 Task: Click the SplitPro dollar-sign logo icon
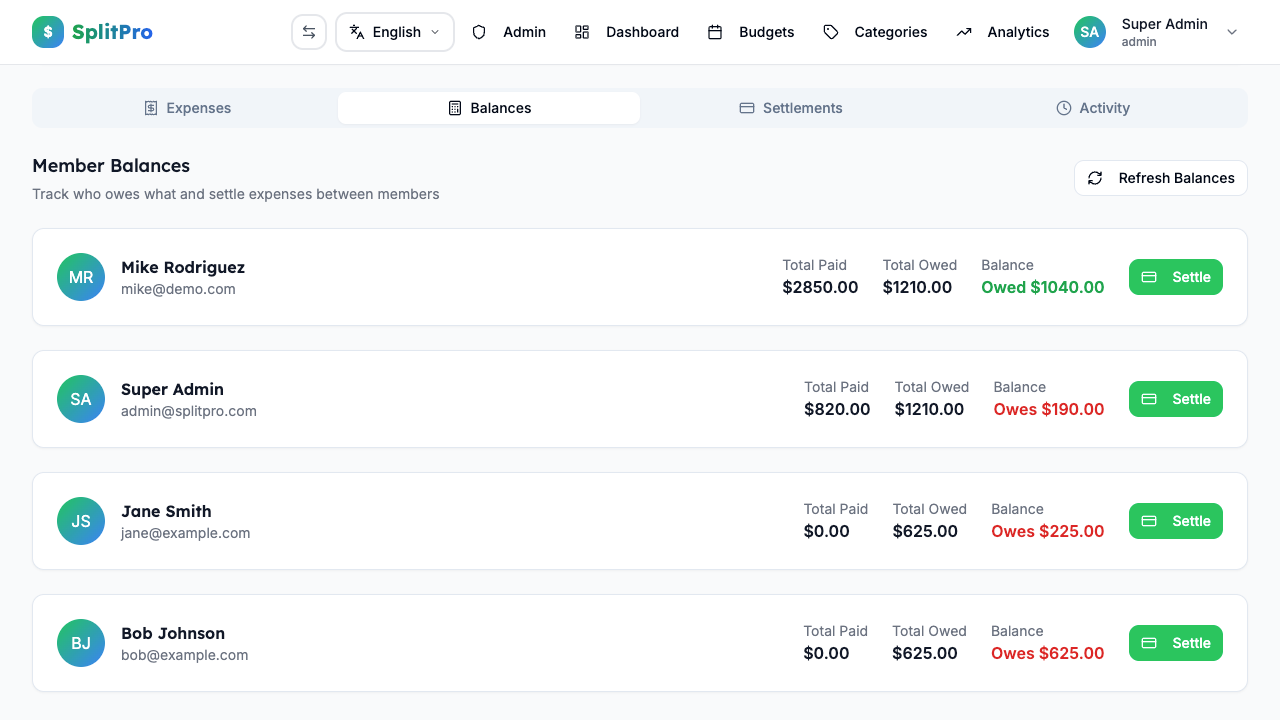pos(47,31)
